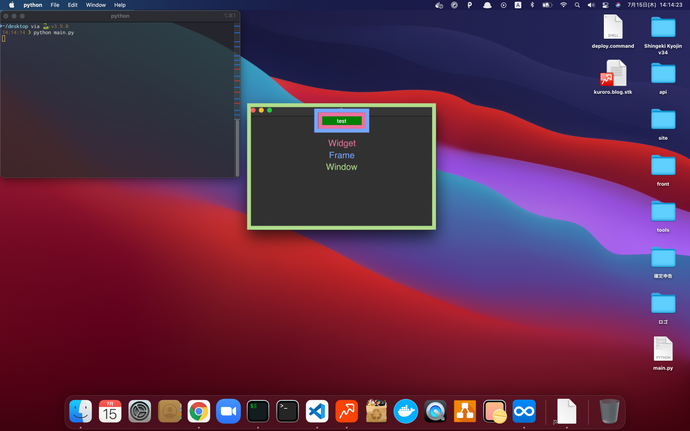Select the 確定申告 folder on the desktop

pos(663,262)
